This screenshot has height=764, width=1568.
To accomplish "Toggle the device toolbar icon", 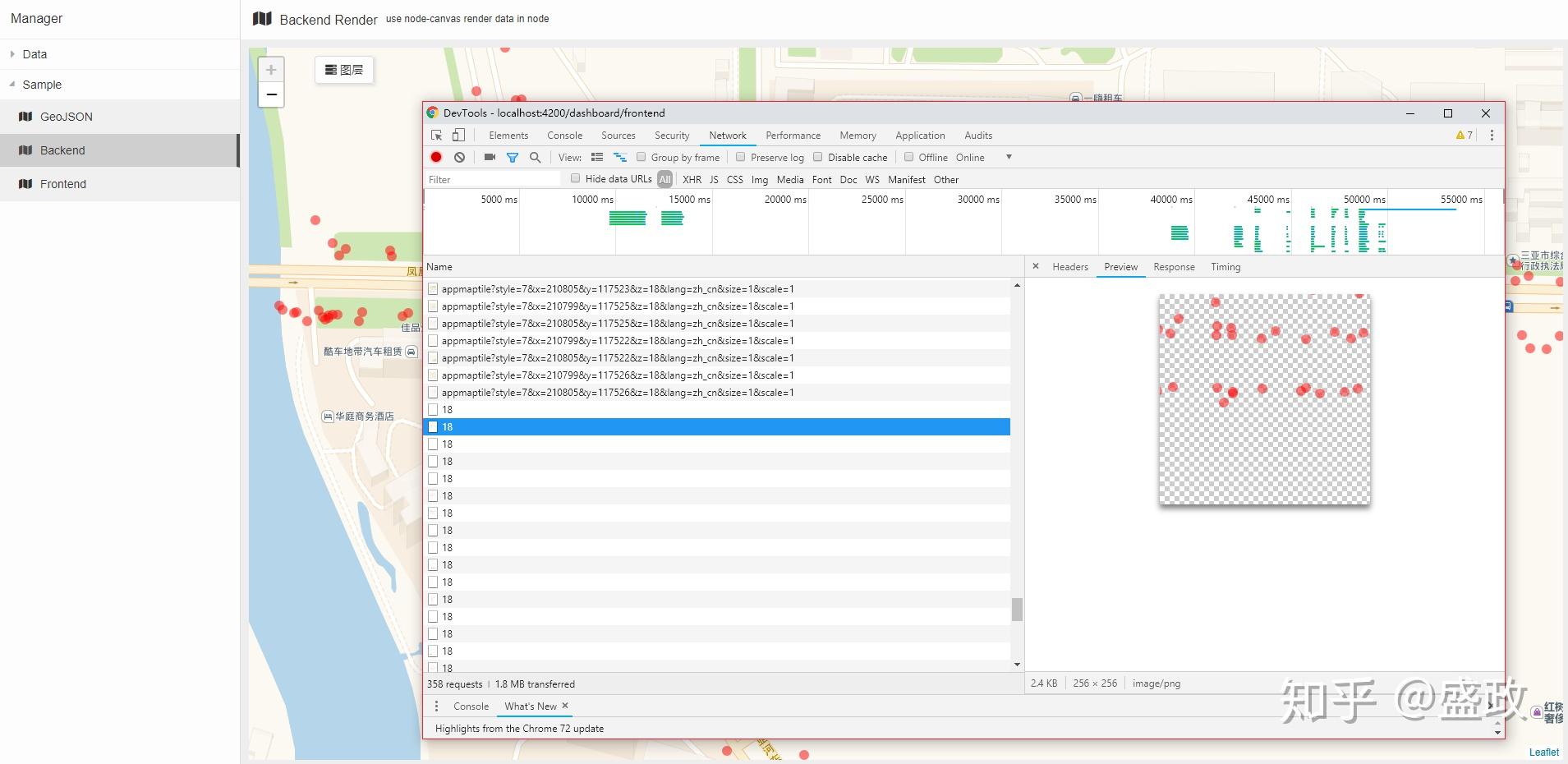I will click(459, 134).
